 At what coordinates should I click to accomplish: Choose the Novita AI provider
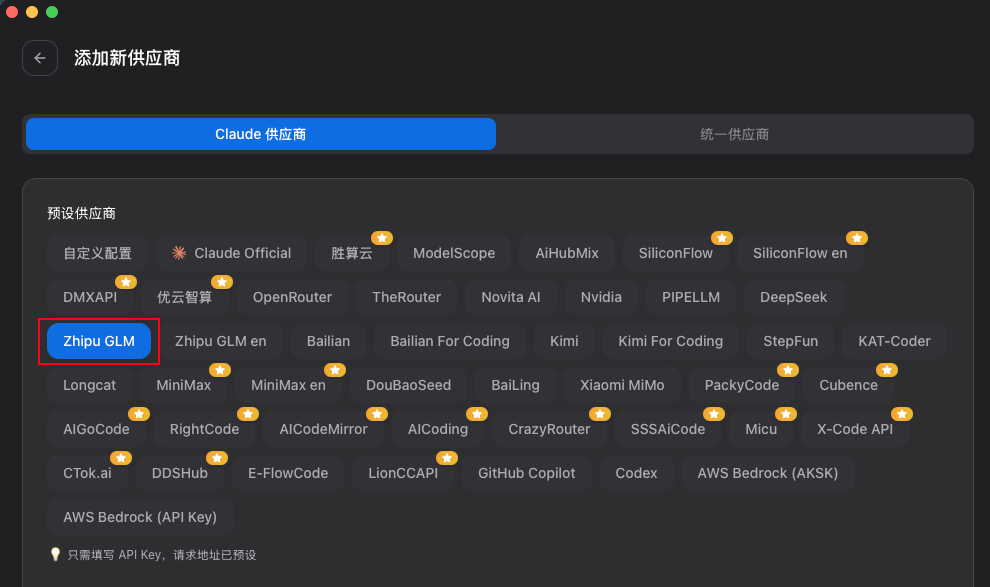click(x=510, y=296)
